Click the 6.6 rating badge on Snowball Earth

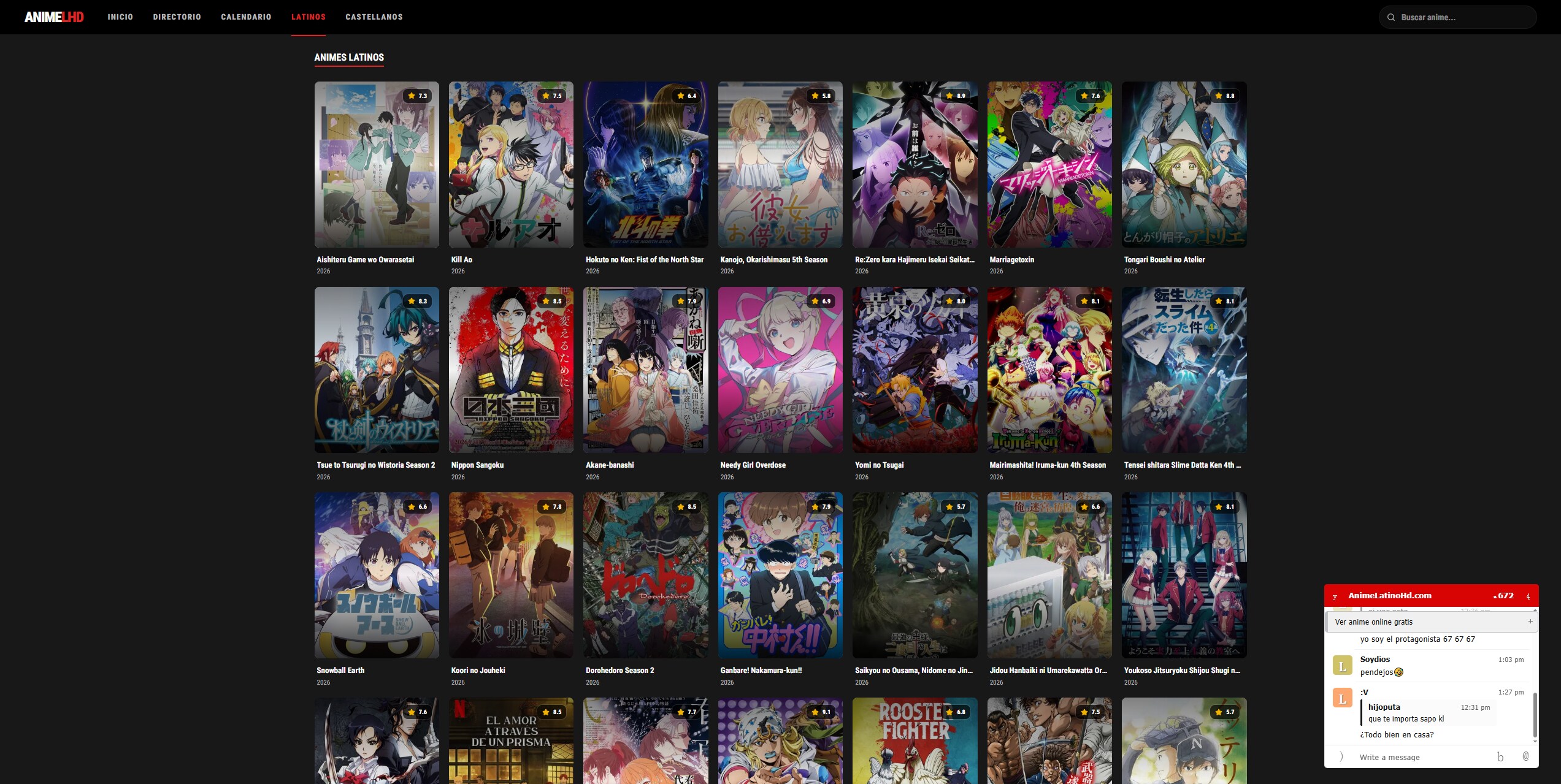(x=418, y=506)
